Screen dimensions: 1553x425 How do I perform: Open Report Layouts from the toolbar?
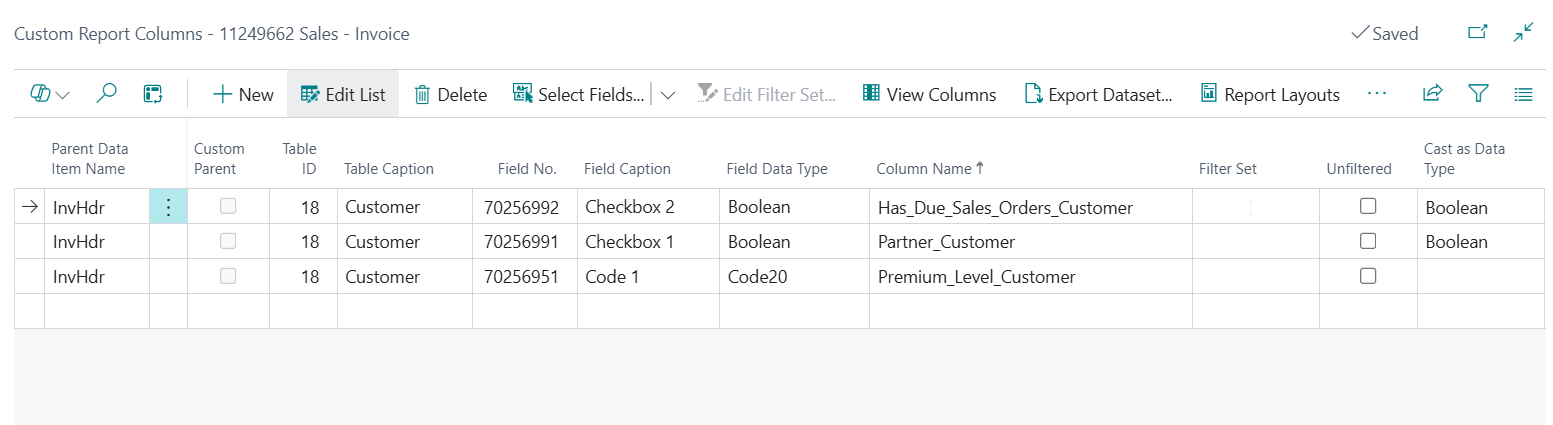pyautogui.click(x=1270, y=95)
